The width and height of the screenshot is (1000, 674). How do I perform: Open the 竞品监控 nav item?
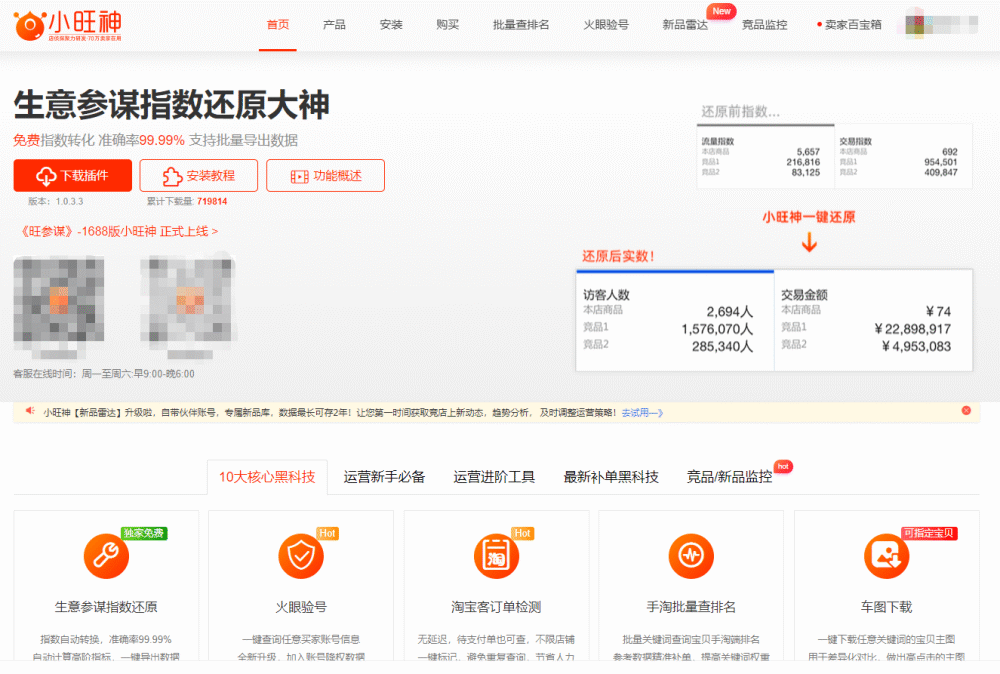click(765, 25)
